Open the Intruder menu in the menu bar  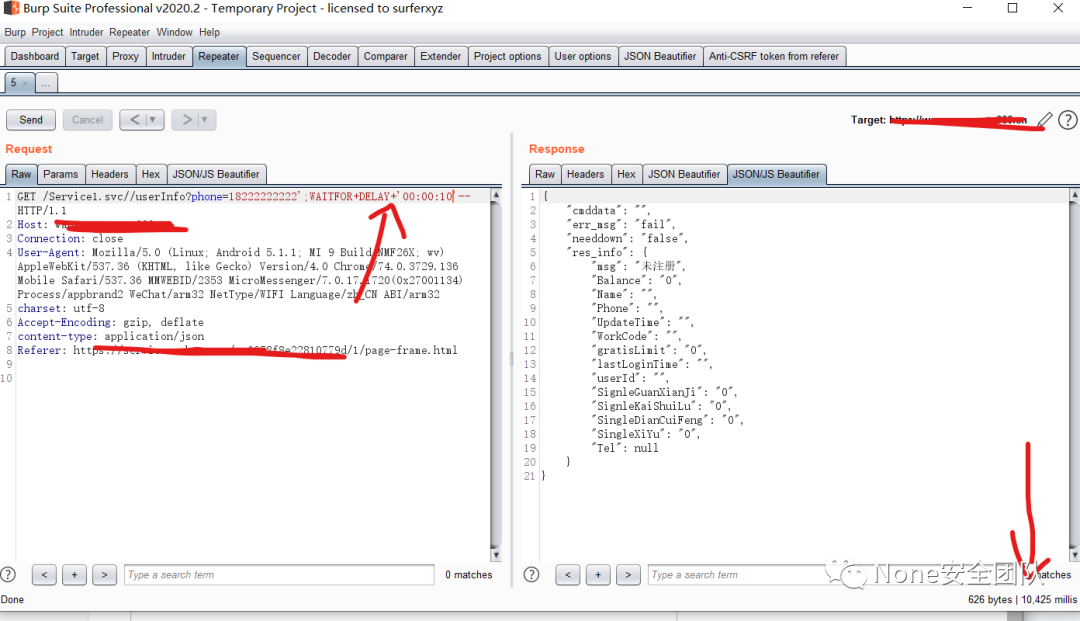pos(86,32)
